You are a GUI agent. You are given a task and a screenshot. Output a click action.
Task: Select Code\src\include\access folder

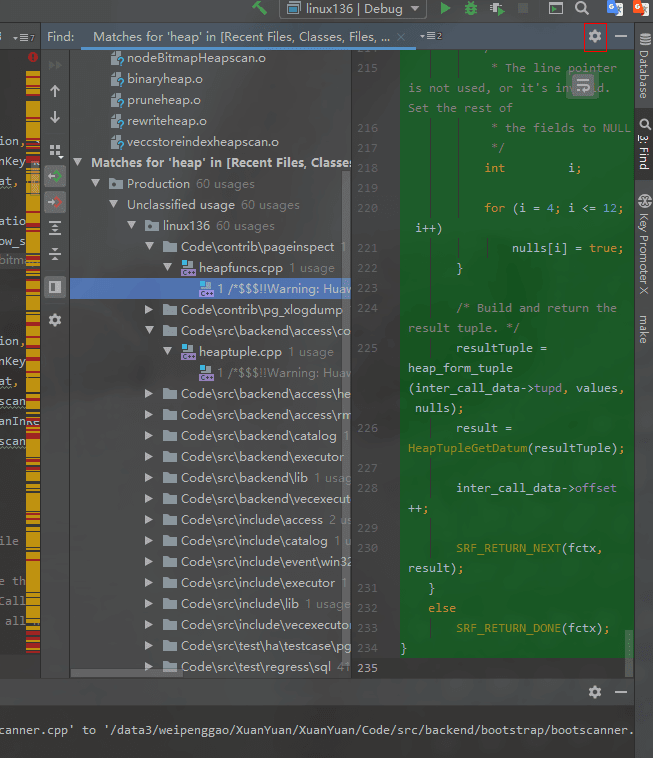251,520
